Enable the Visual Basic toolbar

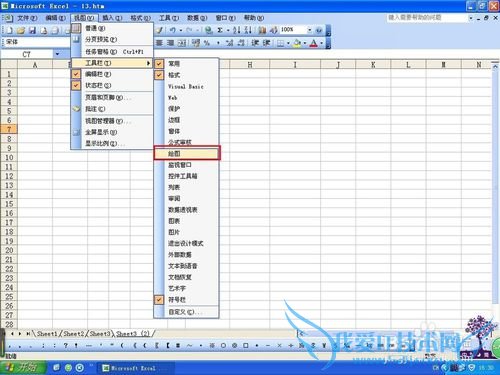(186, 86)
